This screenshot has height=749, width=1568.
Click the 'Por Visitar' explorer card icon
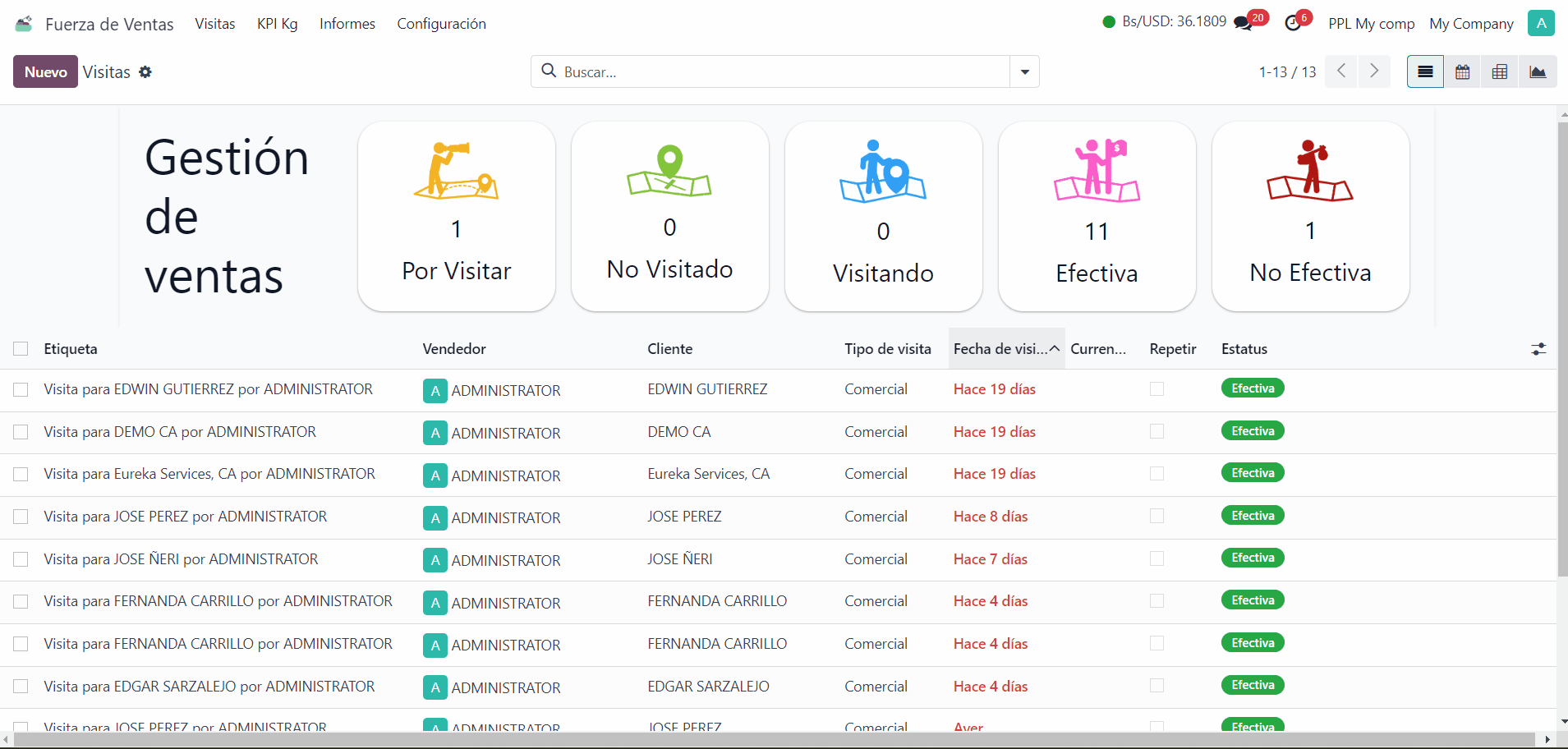[x=456, y=172]
